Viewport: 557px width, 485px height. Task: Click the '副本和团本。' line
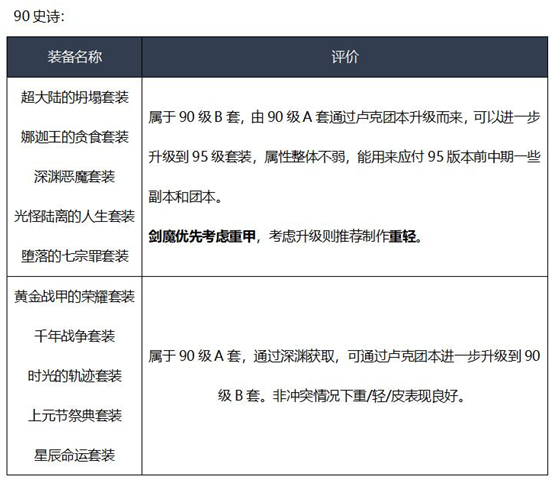(185, 196)
